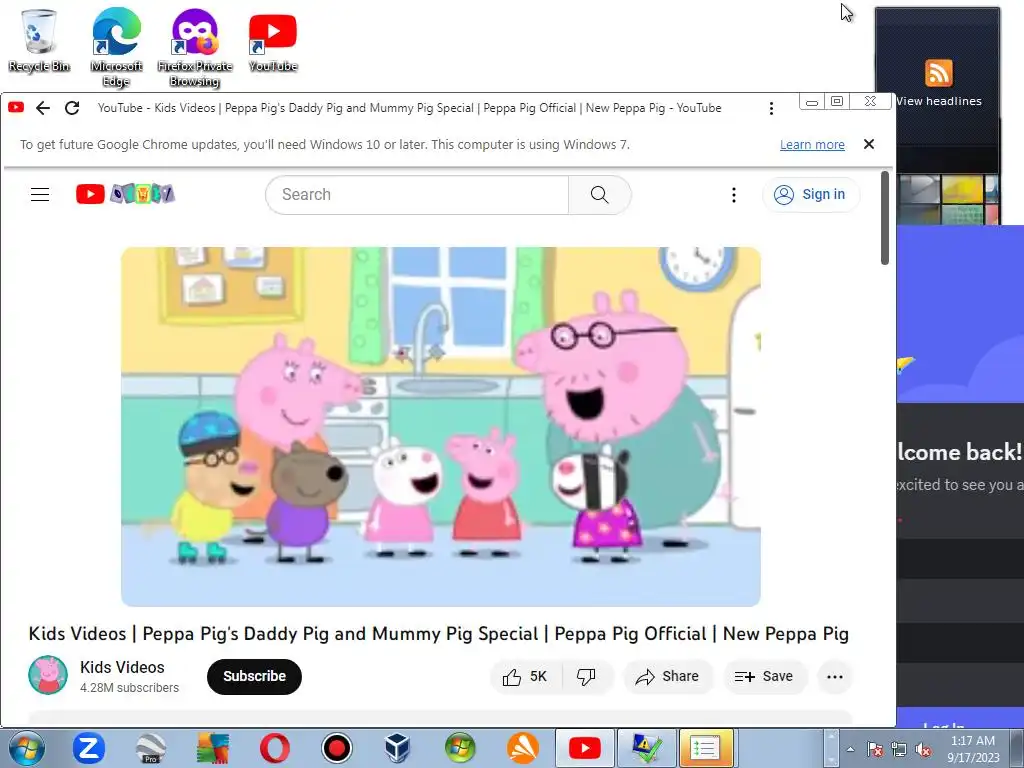Click the video title text
This screenshot has height=768, width=1024.
click(438, 633)
